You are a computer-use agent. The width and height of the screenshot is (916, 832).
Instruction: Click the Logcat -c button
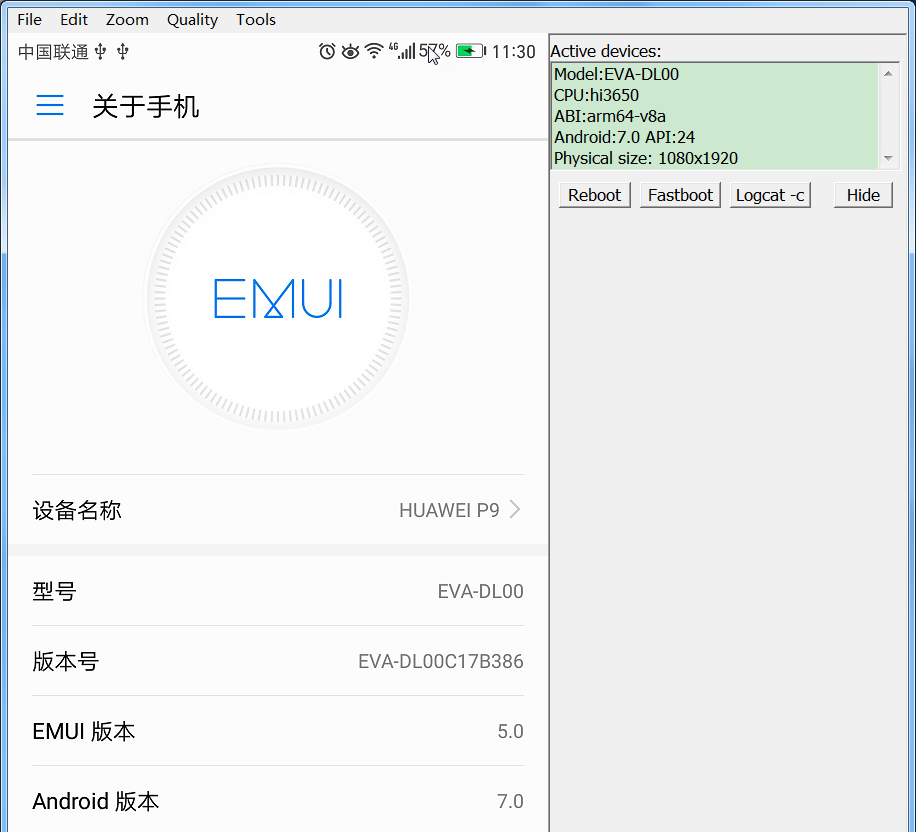(x=770, y=195)
